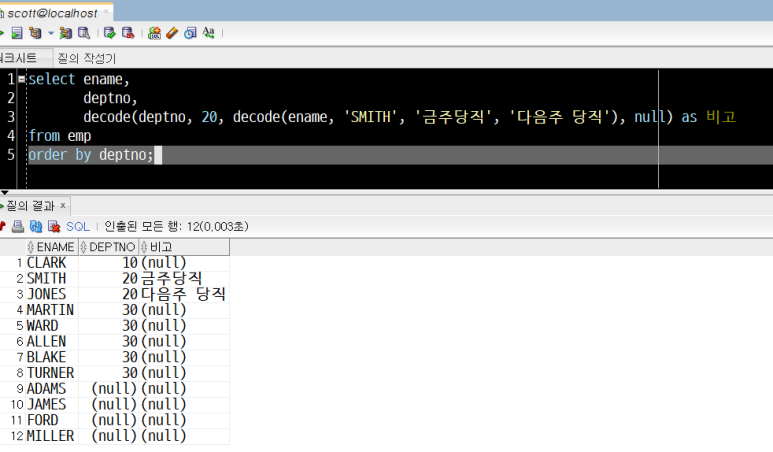The height and width of the screenshot is (452, 773).
Task: Collapse the SQL statement fold marker on line 1
Action: point(22,79)
